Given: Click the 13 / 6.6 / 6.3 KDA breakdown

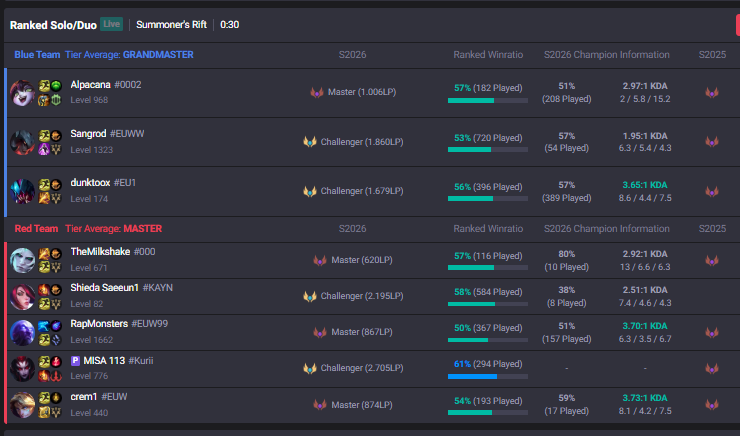Looking at the screenshot, I should tap(645, 267).
